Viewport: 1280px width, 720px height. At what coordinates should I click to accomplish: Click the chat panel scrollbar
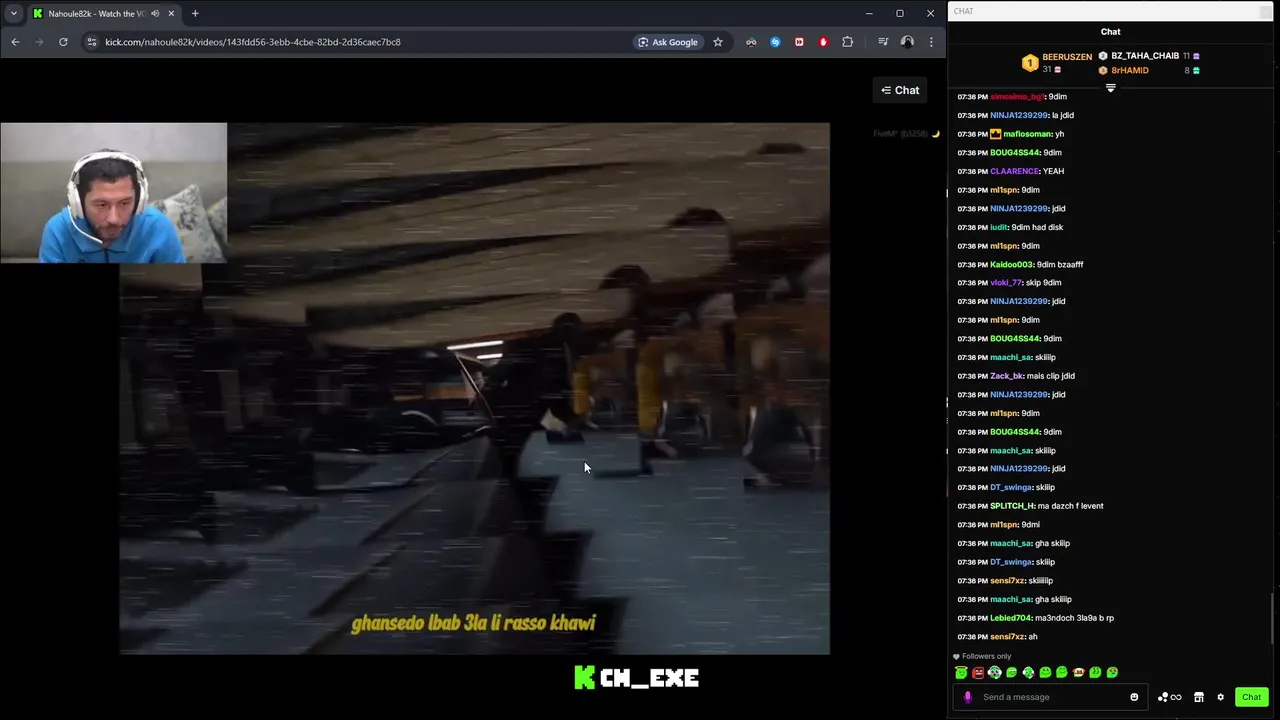pos(1273,620)
